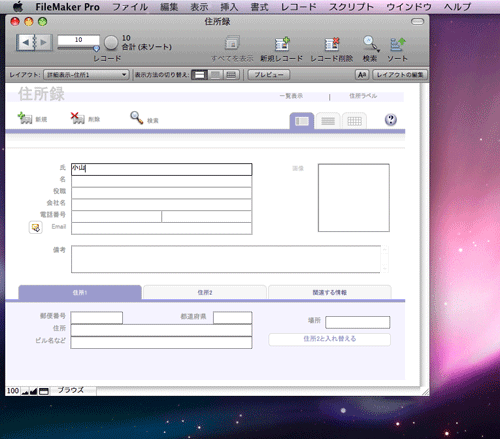Click the 場所 location field
Image resolution: width=500 pixels, height=439 pixels.
(x=358, y=322)
